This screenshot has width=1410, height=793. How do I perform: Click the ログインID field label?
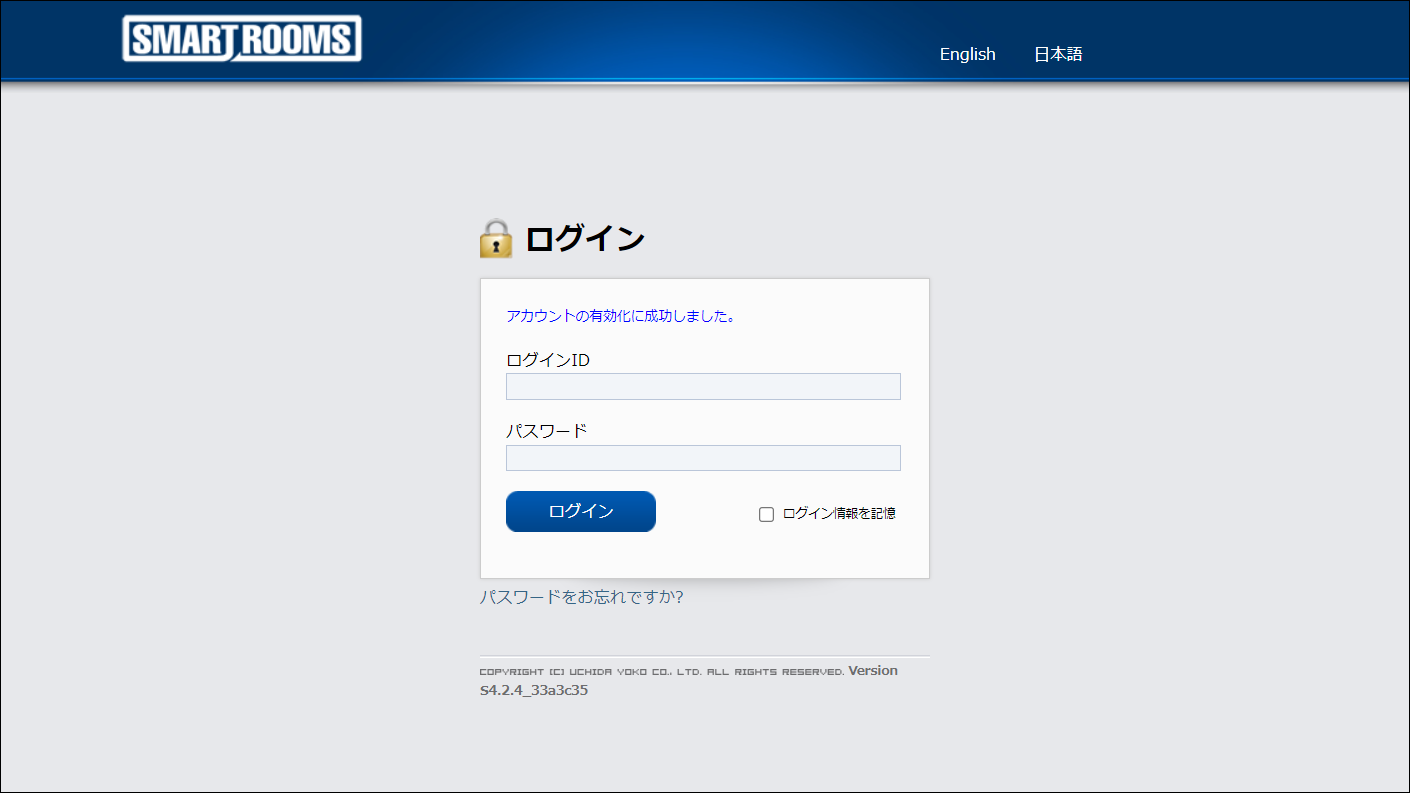coord(548,360)
